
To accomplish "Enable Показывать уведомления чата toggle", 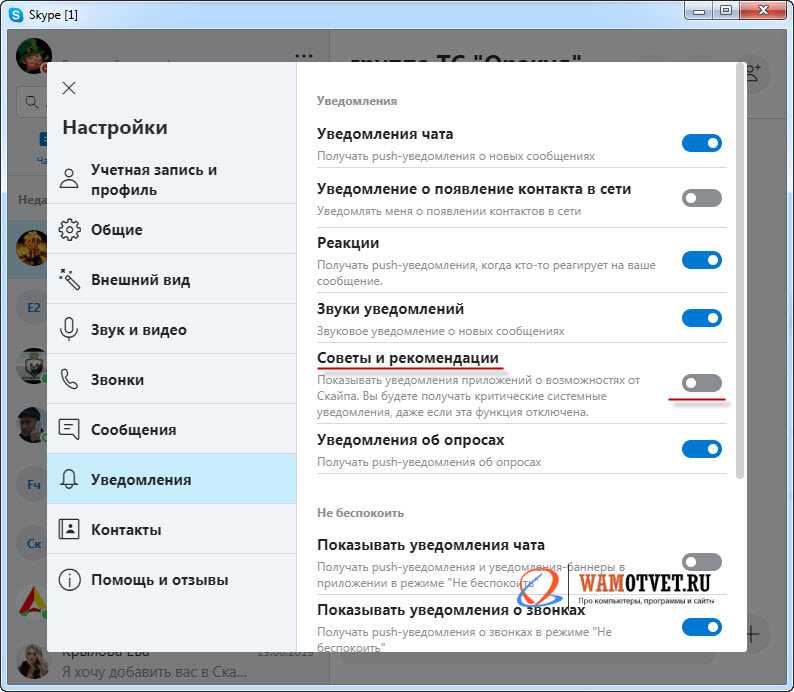I will point(701,562).
